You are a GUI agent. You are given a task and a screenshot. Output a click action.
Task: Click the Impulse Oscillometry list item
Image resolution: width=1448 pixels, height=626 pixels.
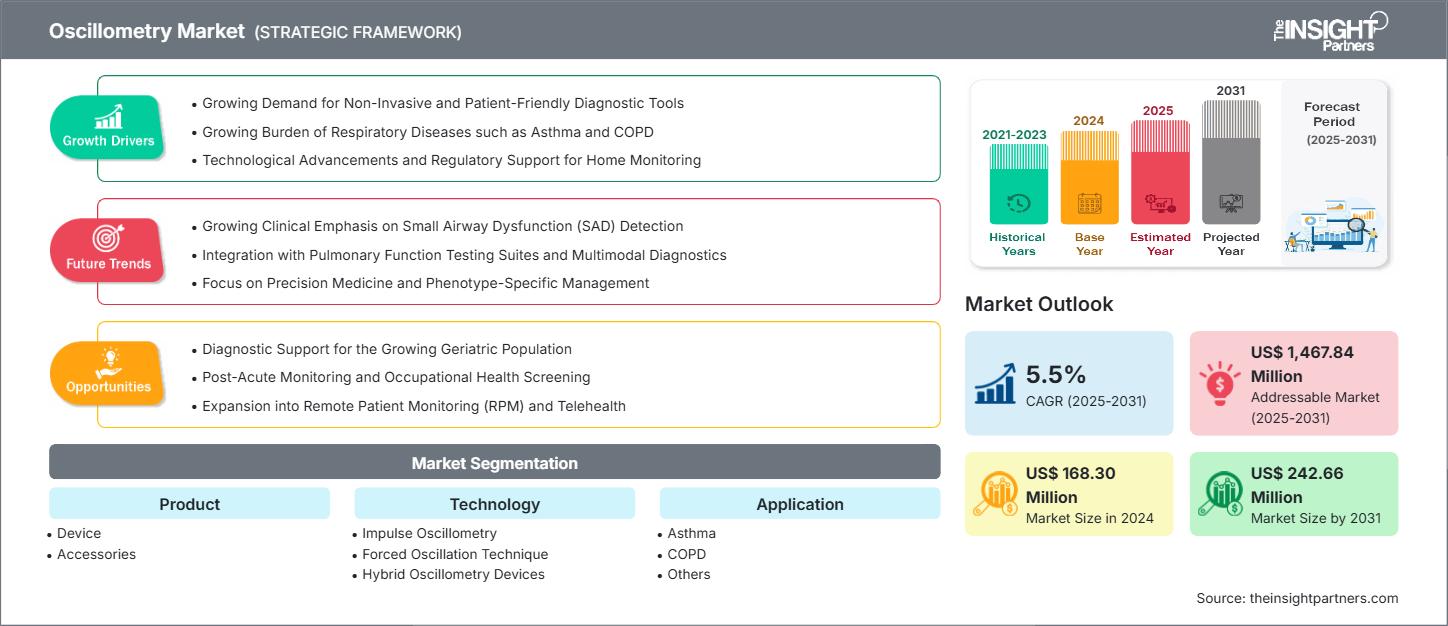tap(429, 533)
